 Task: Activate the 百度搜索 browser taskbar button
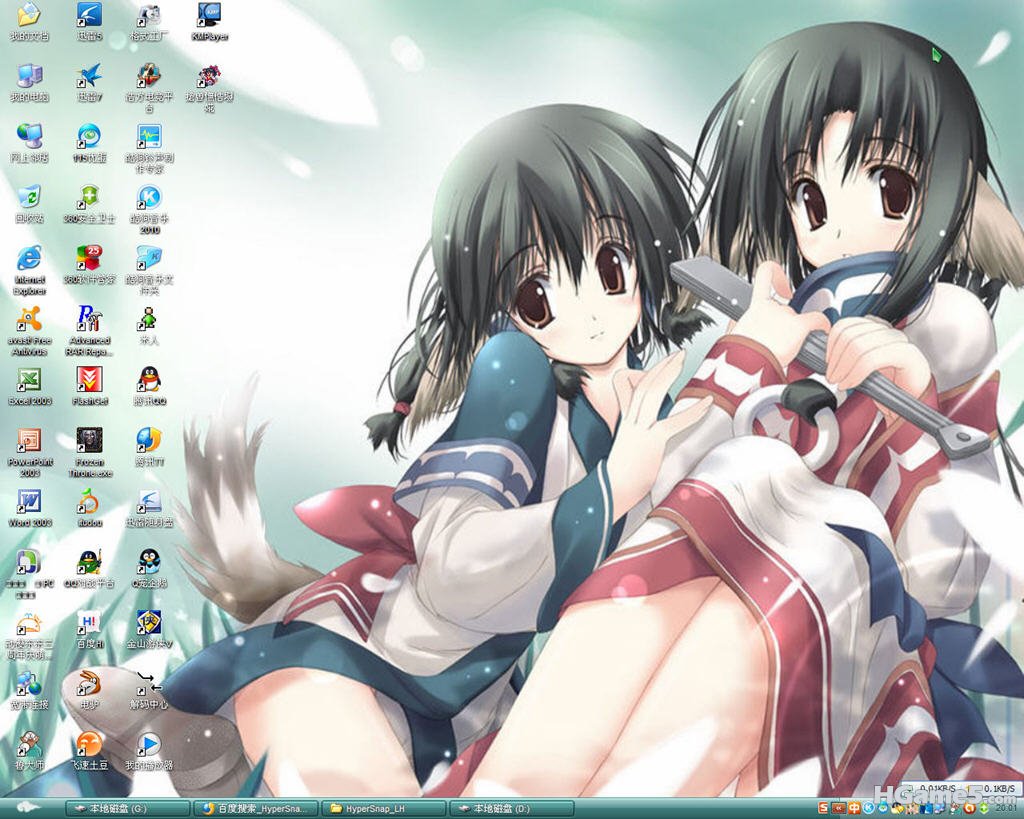(256, 808)
